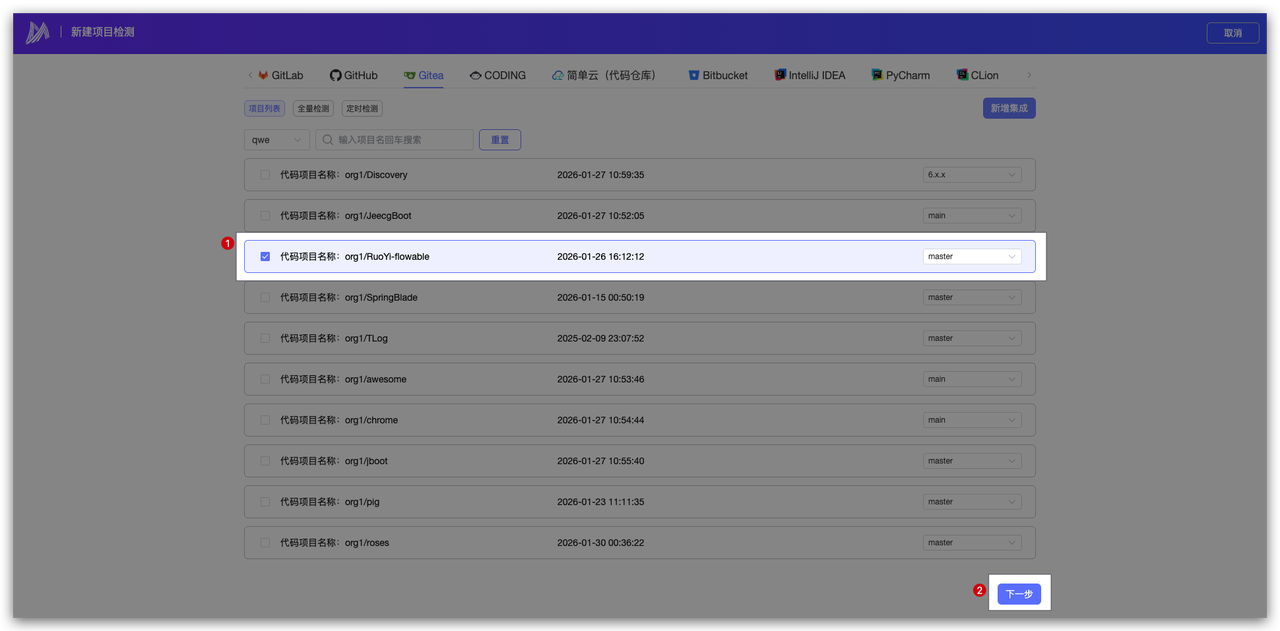
Task: Select the org1/pig project checkbox
Action: pyautogui.click(x=265, y=502)
